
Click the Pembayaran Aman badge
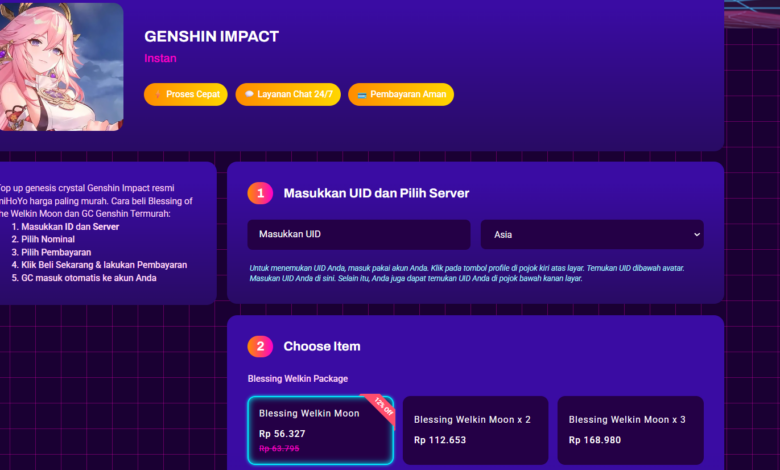point(401,94)
